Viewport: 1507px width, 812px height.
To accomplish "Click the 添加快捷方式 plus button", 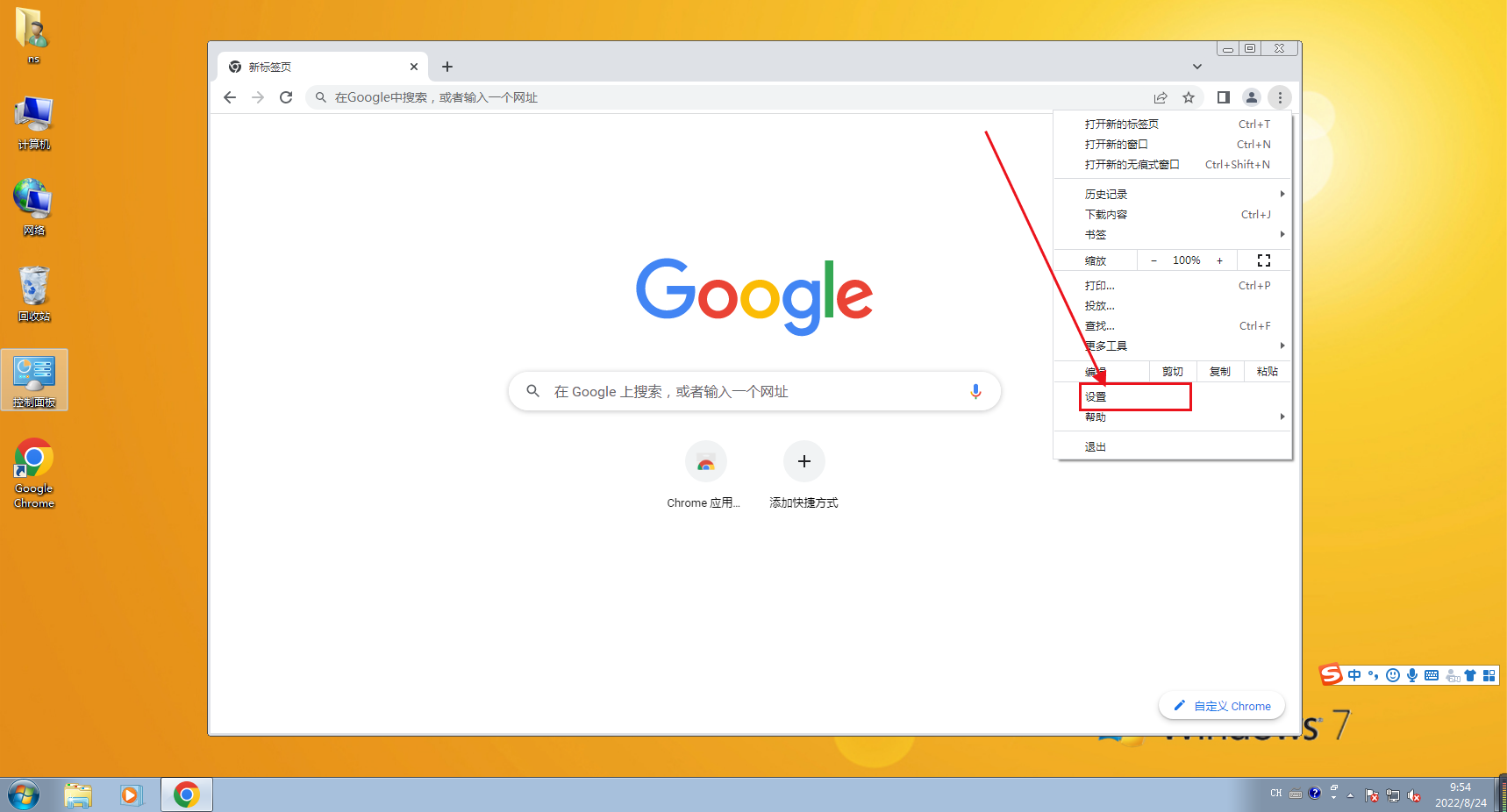I will pyautogui.click(x=803, y=461).
